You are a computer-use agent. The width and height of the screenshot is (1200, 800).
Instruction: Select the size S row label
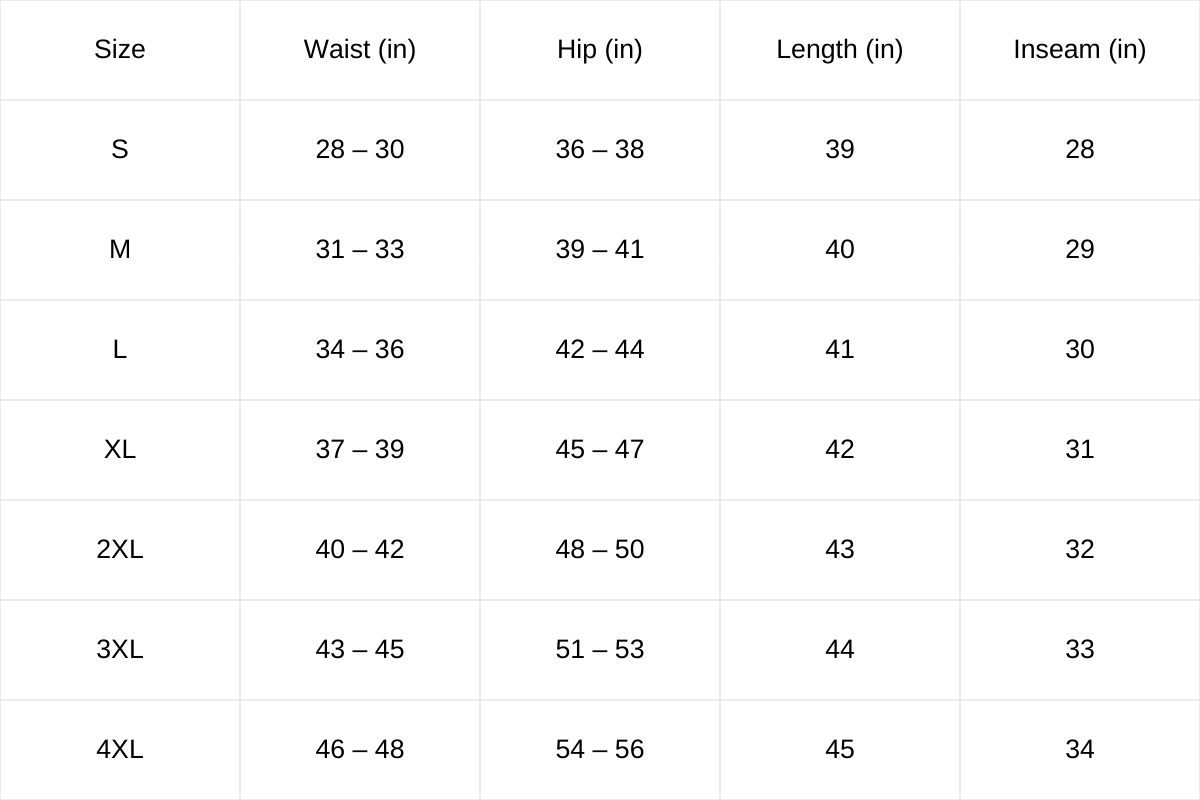tap(120, 149)
